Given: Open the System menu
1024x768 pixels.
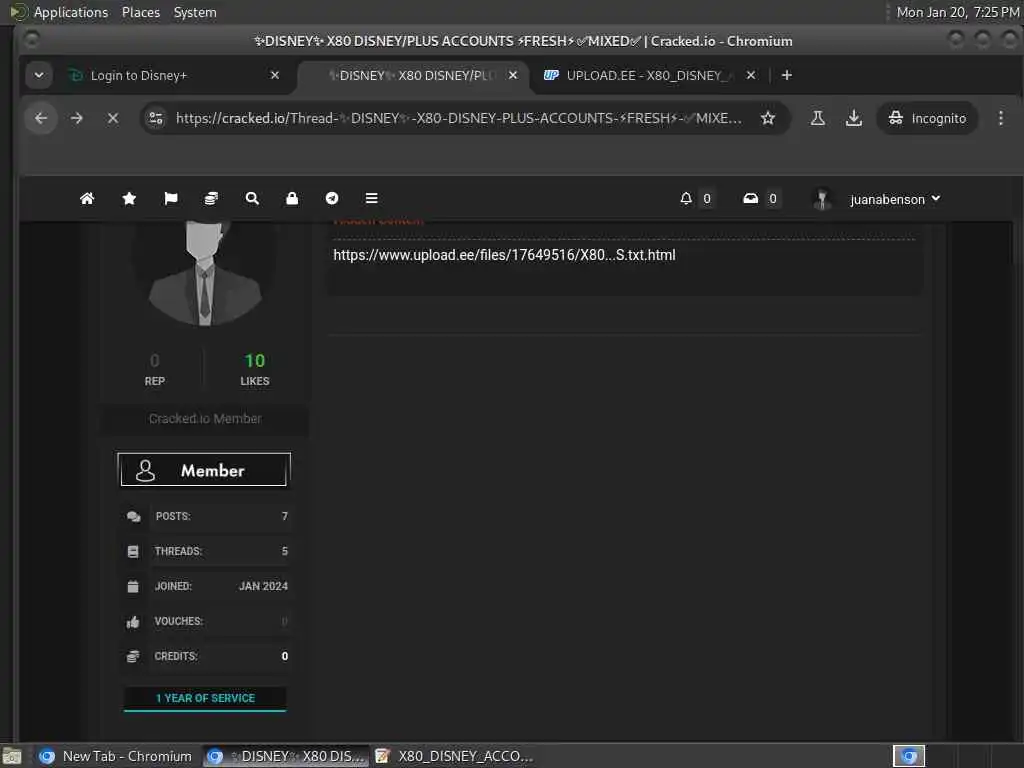Looking at the screenshot, I should point(195,12).
